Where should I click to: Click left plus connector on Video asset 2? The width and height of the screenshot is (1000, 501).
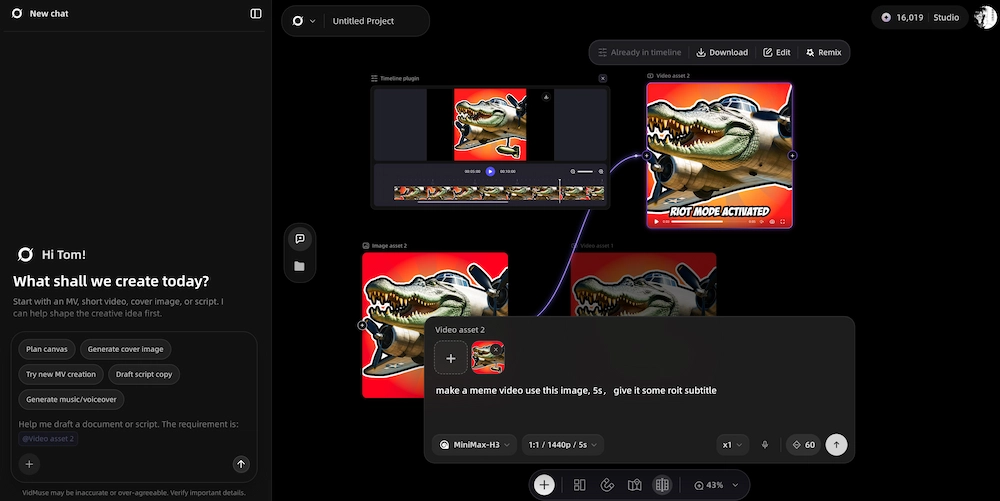point(647,156)
